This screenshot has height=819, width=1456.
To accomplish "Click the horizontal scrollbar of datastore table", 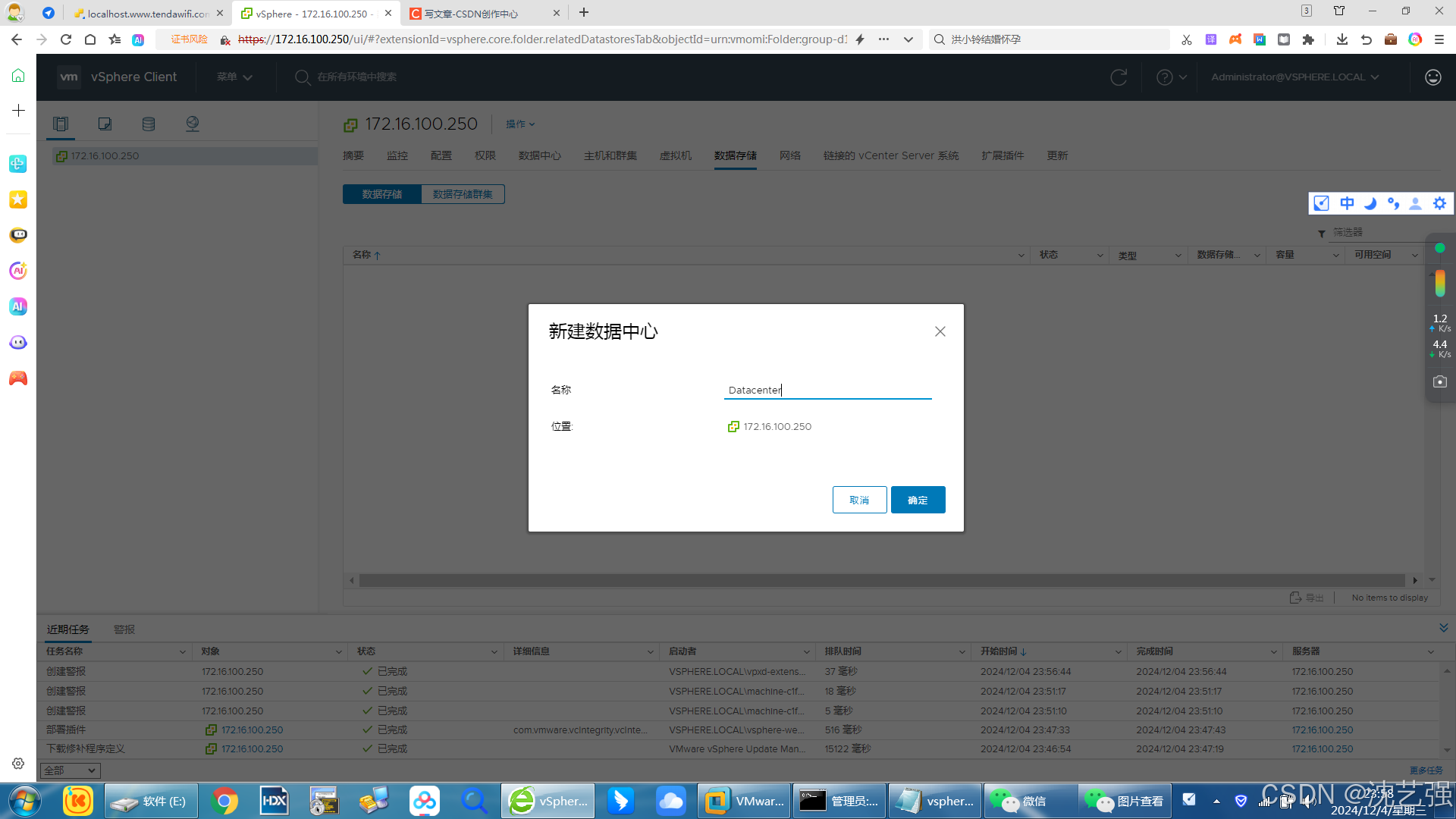I will click(881, 580).
